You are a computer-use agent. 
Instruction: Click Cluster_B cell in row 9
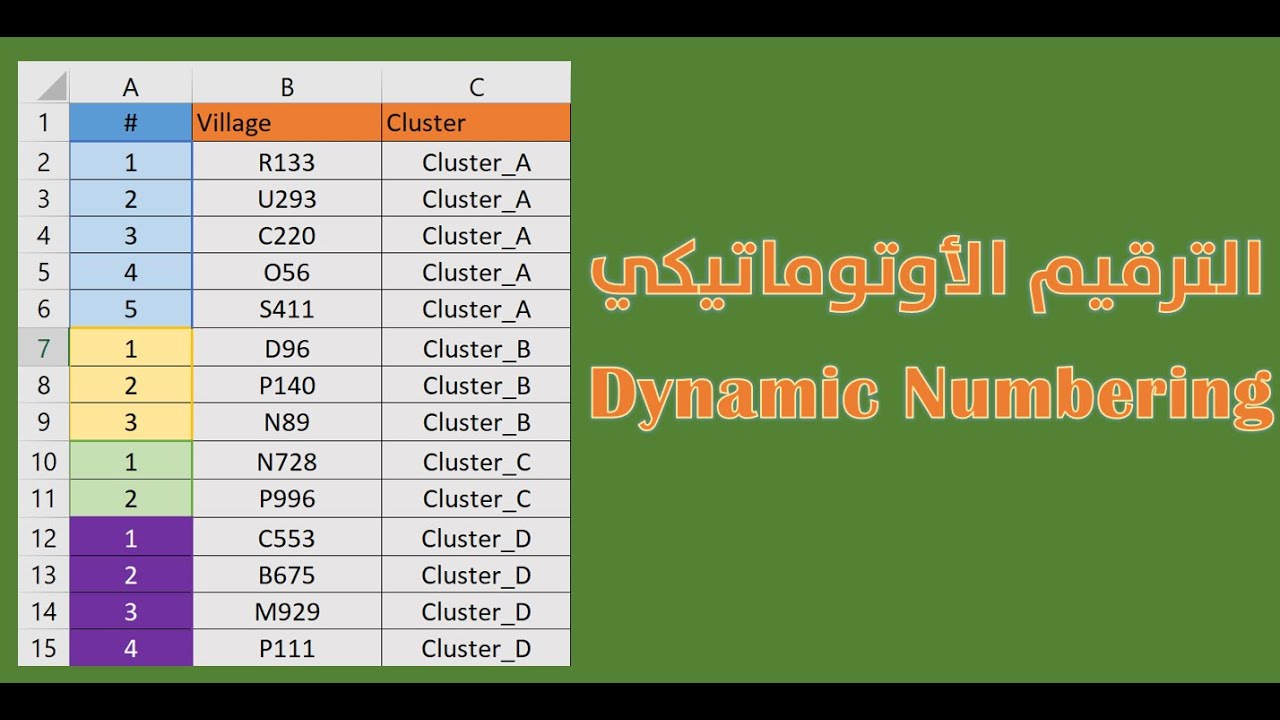pos(476,422)
